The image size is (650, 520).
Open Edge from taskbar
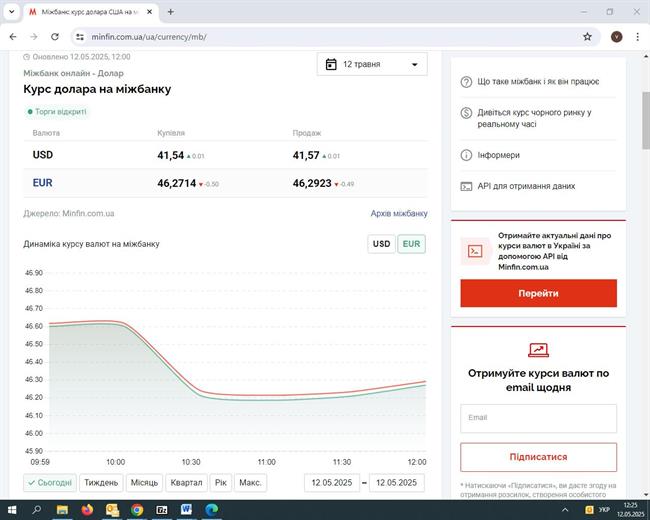tap(211, 510)
